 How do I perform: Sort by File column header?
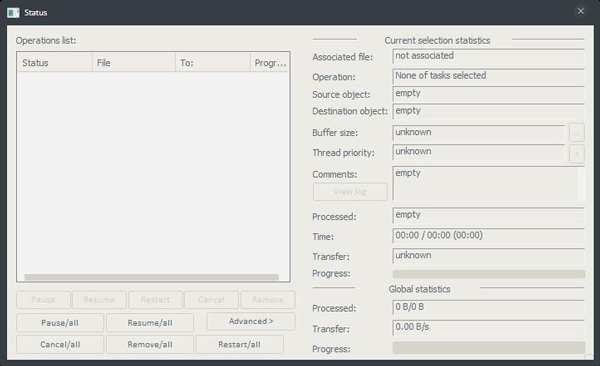134,62
